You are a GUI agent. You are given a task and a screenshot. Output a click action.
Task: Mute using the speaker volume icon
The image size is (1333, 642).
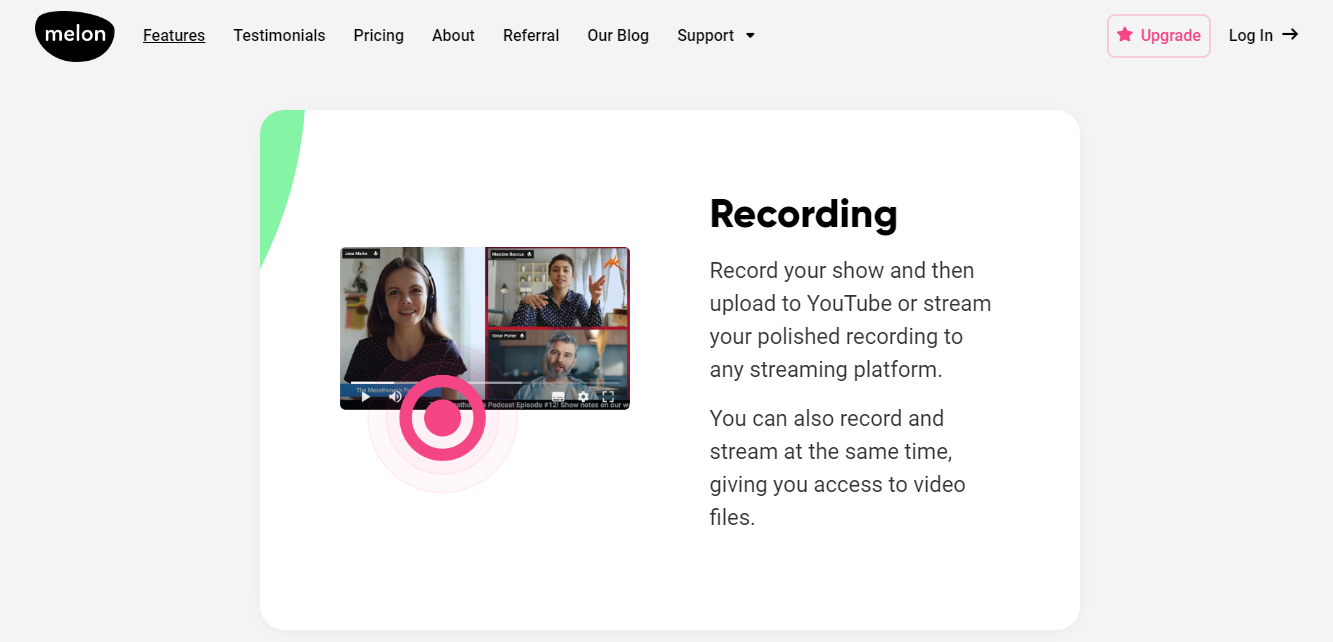click(x=395, y=397)
